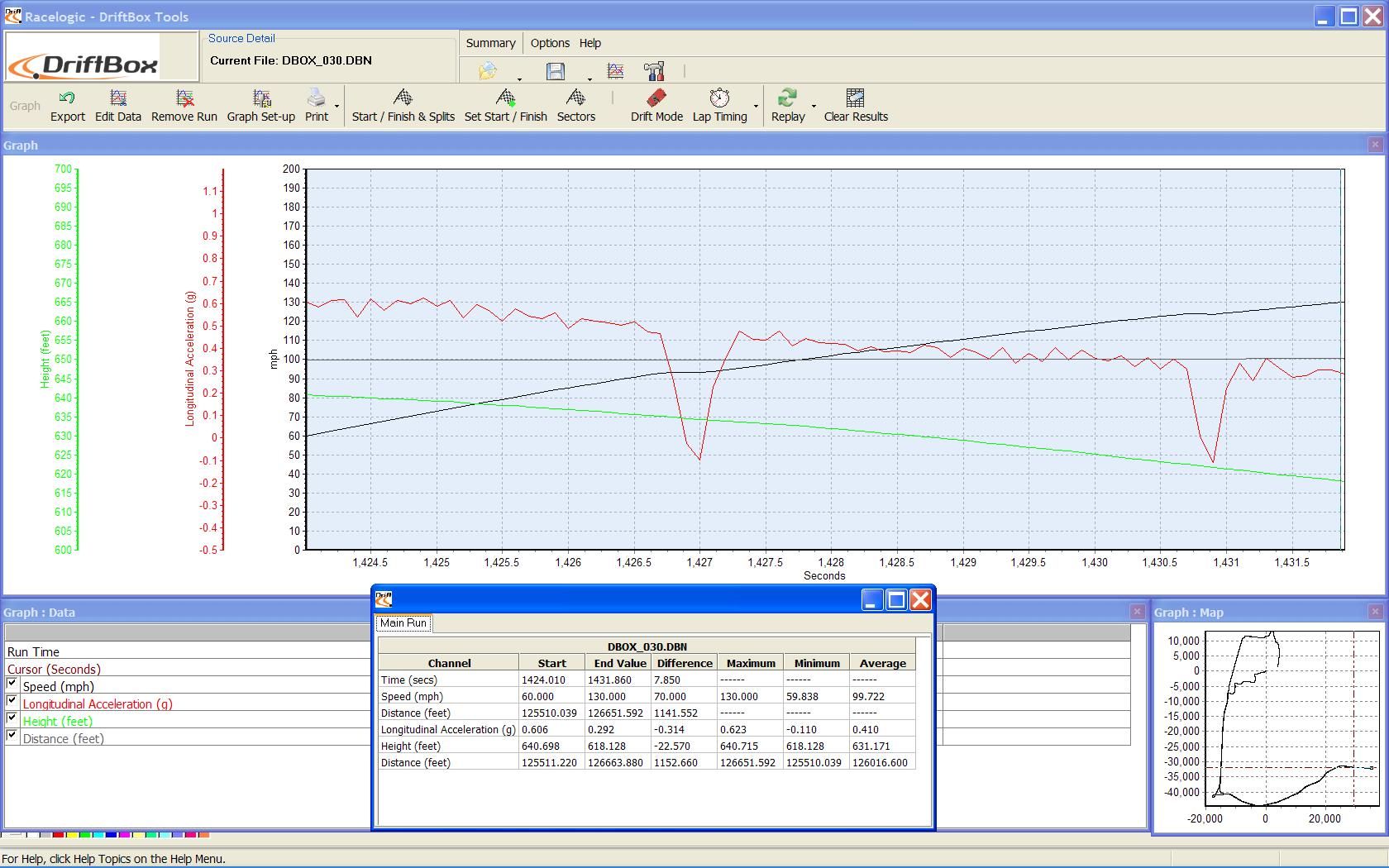Screen dimensions: 1389x868
Task: Click the Longitudinal Acceleration axis label
Action: (189, 358)
